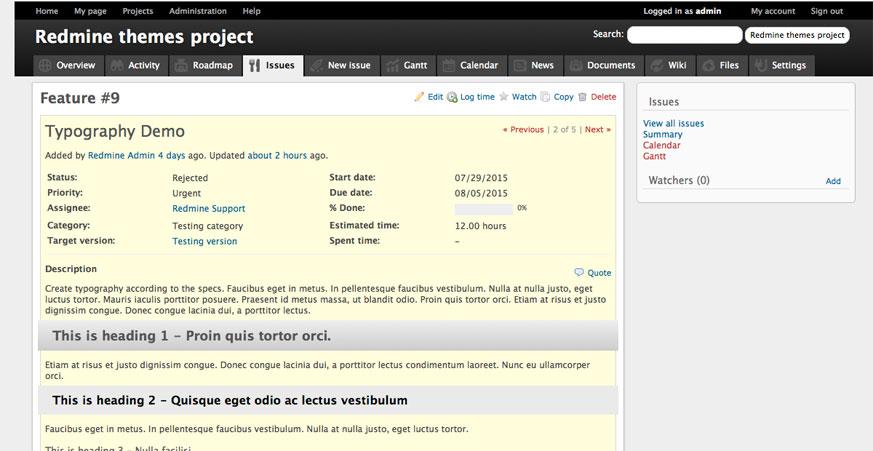Open the News tab
The image size is (873, 451).
click(536, 65)
